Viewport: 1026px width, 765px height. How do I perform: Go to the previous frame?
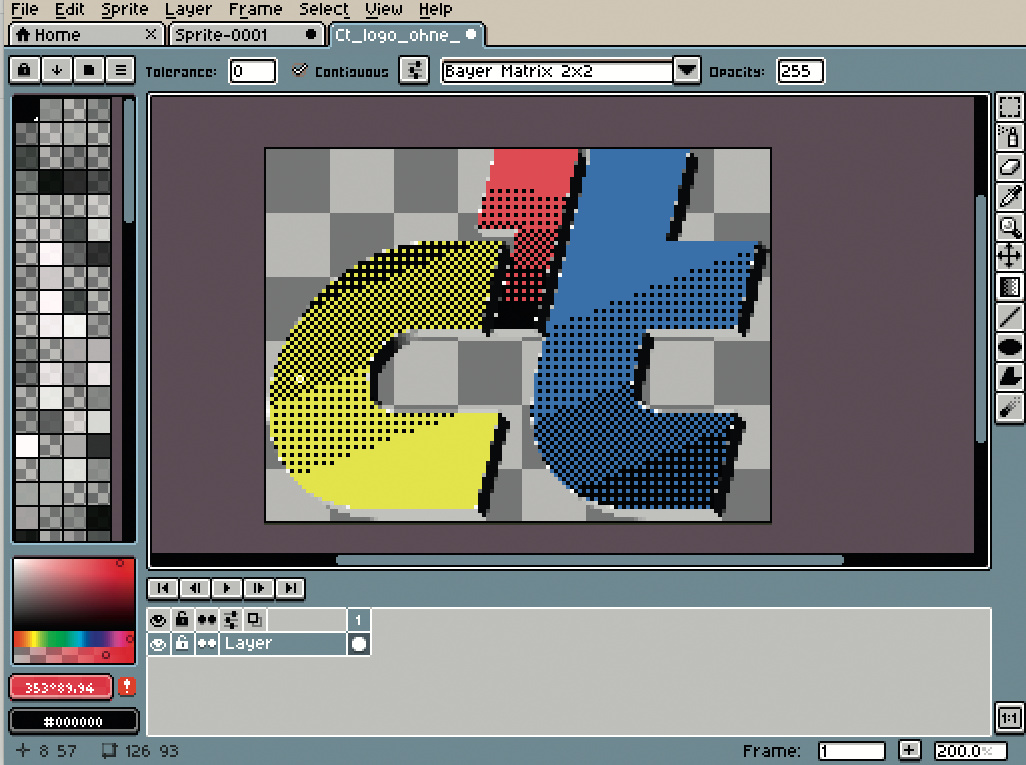[194, 588]
